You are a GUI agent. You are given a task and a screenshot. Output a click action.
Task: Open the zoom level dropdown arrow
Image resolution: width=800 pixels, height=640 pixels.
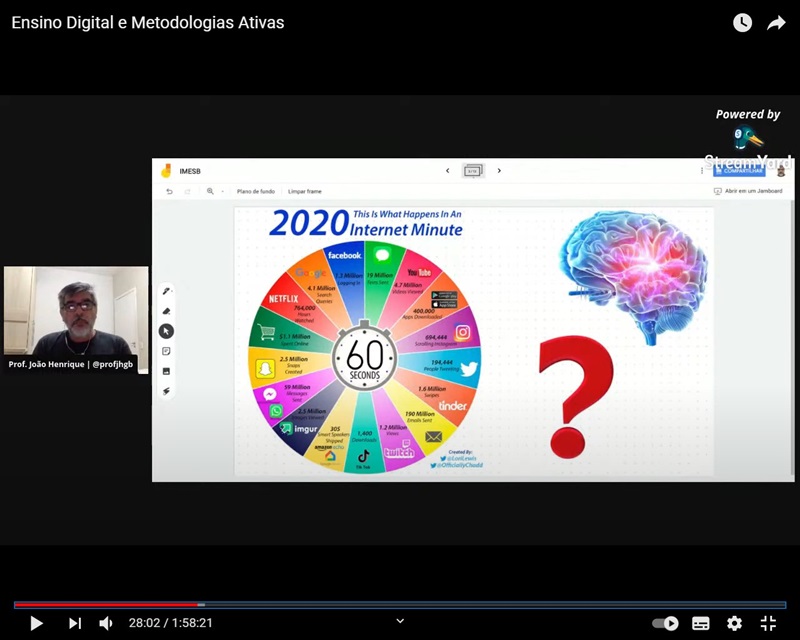click(x=222, y=191)
